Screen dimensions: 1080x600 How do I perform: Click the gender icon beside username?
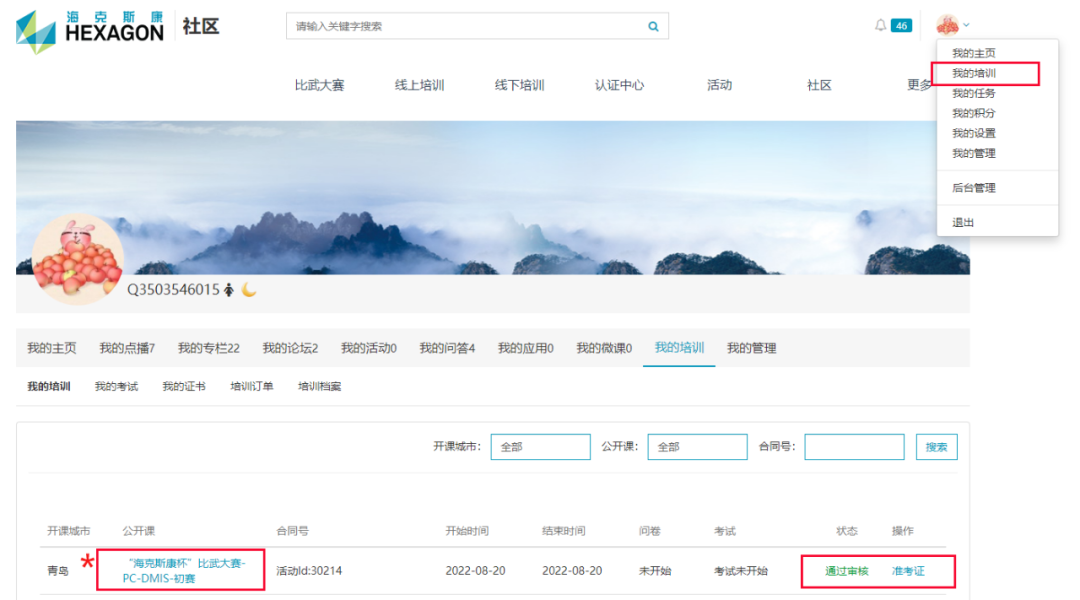pos(229,290)
